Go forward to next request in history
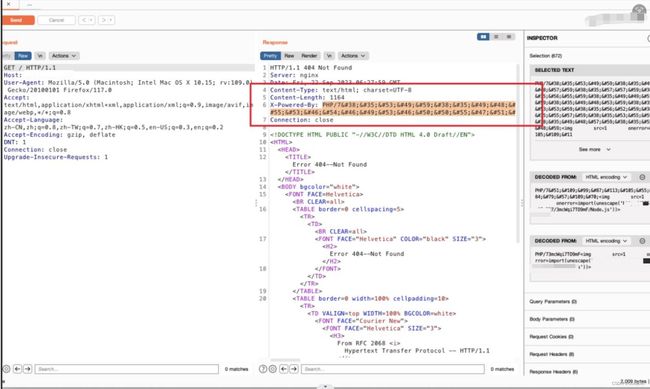Viewport: 650px width, 389px height. click(x=104, y=20)
